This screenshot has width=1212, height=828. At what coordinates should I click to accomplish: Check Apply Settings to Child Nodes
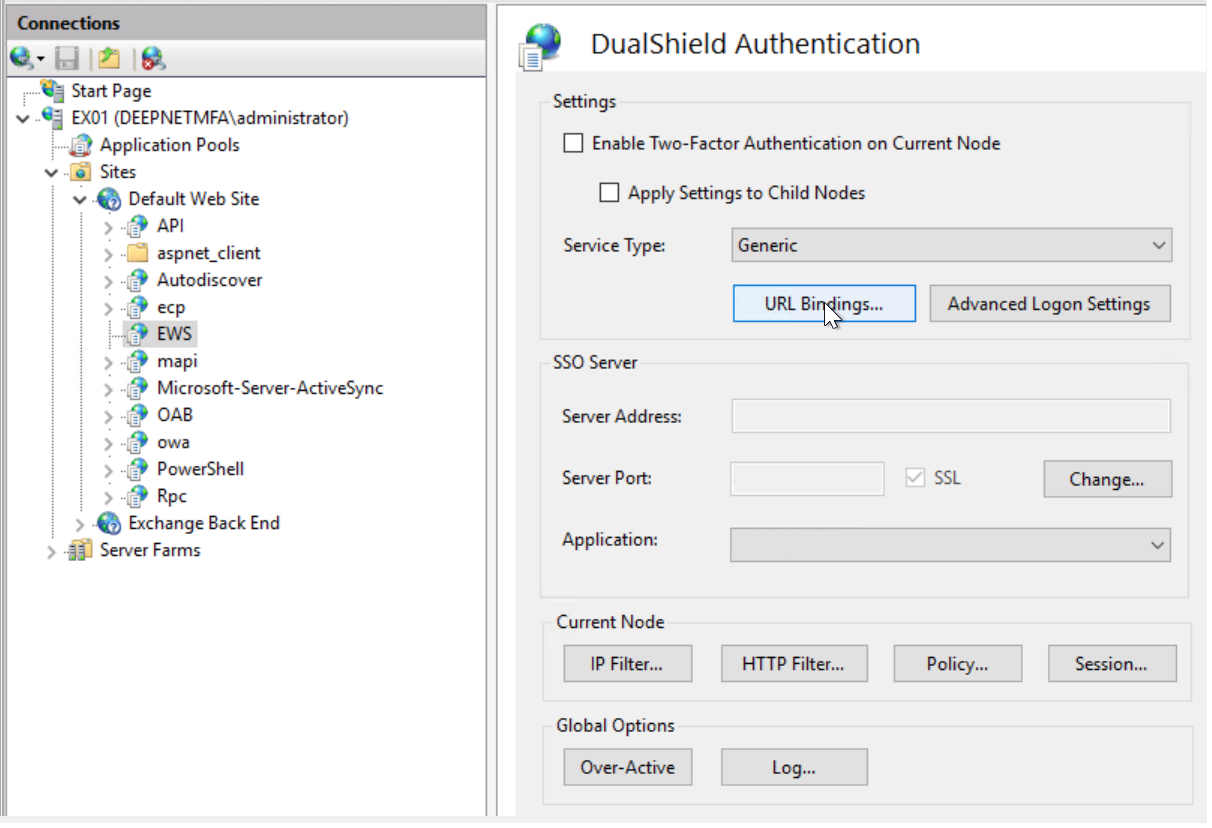[x=609, y=193]
